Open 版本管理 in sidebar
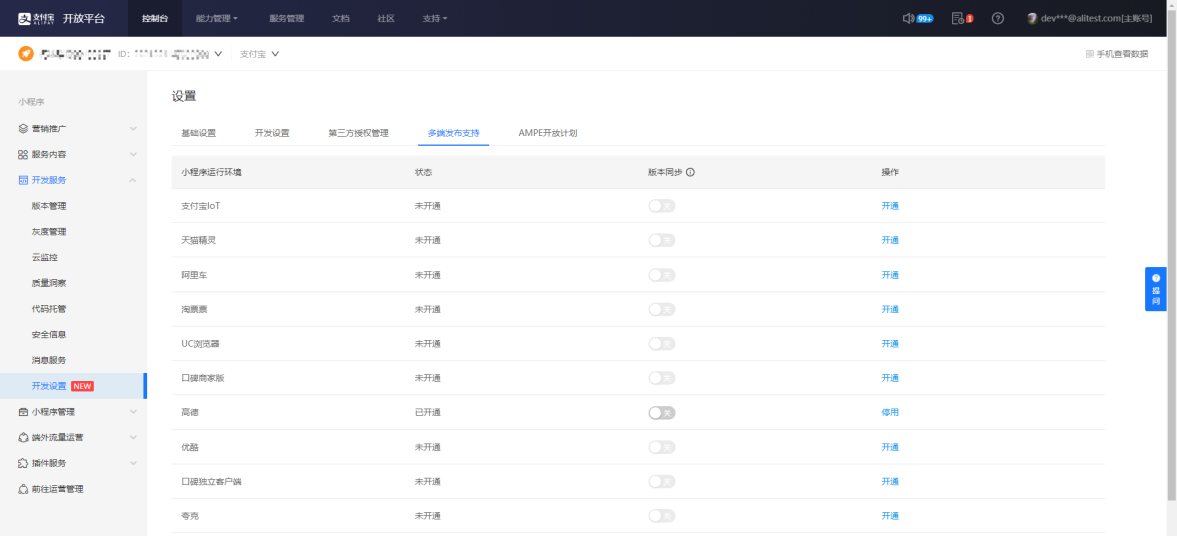Viewport: 1177px width, 536px height. (x=49, y=206)
